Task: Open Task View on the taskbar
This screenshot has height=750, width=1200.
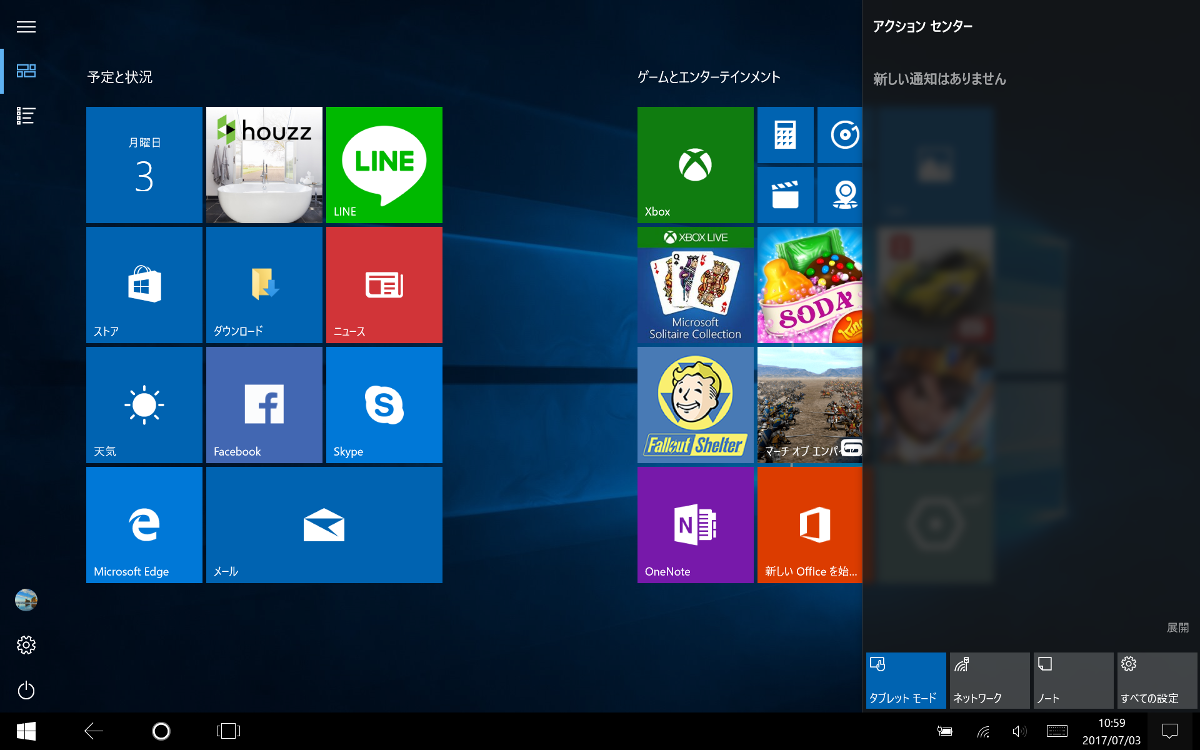Action: tap(228, 731)
